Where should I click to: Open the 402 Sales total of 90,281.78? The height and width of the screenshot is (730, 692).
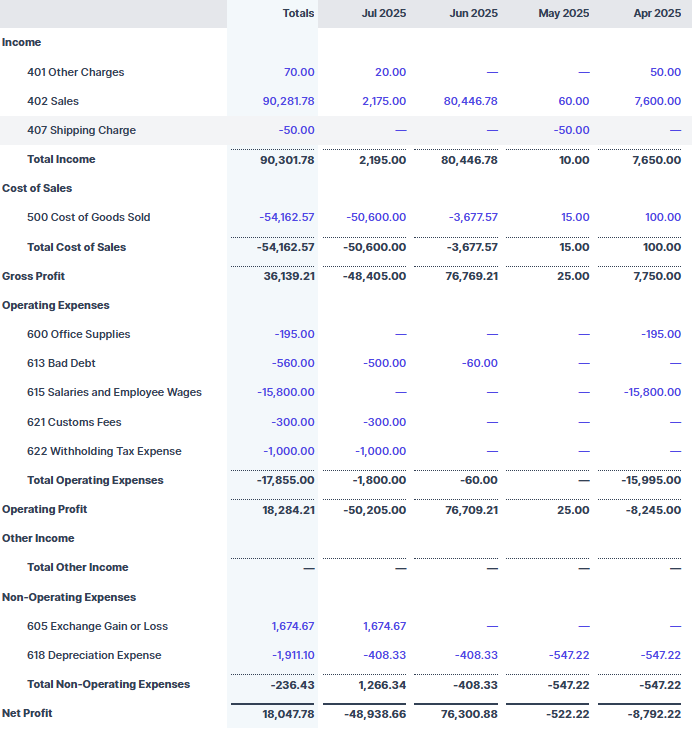288,101
